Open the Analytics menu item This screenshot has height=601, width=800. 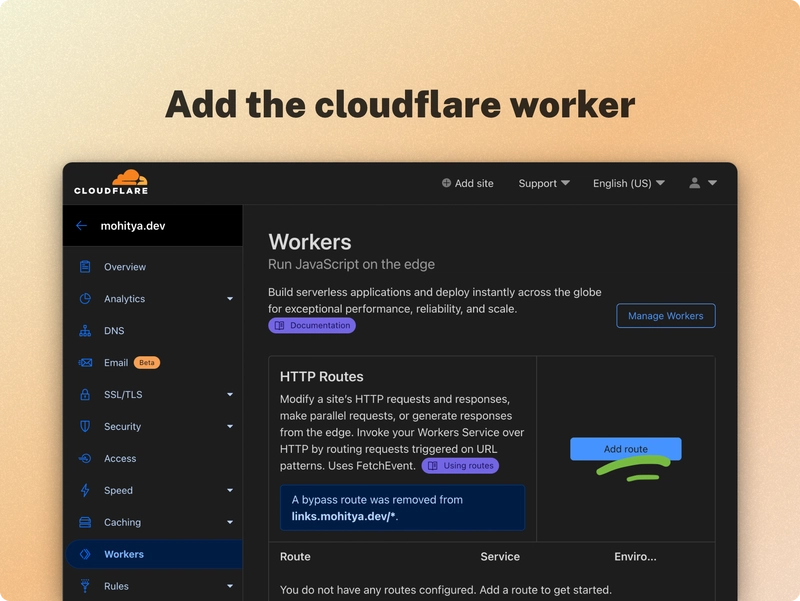click(124, 299)
